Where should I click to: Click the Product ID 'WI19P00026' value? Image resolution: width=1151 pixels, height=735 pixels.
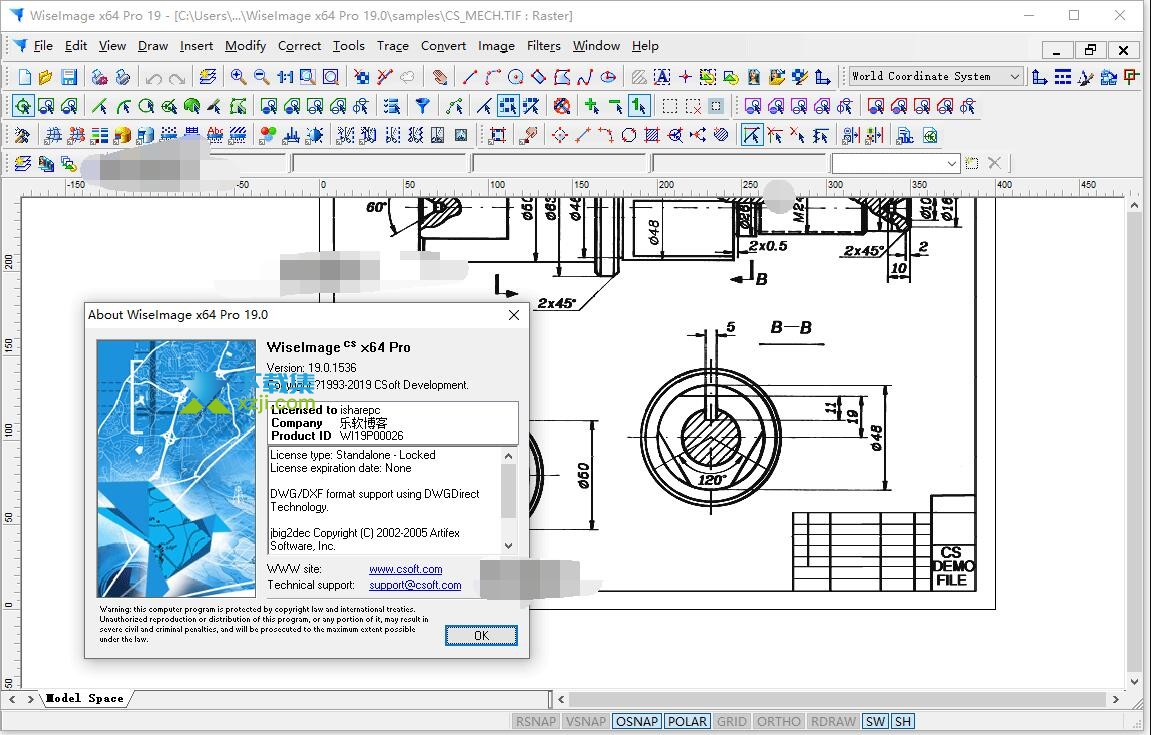click(371, 435)
